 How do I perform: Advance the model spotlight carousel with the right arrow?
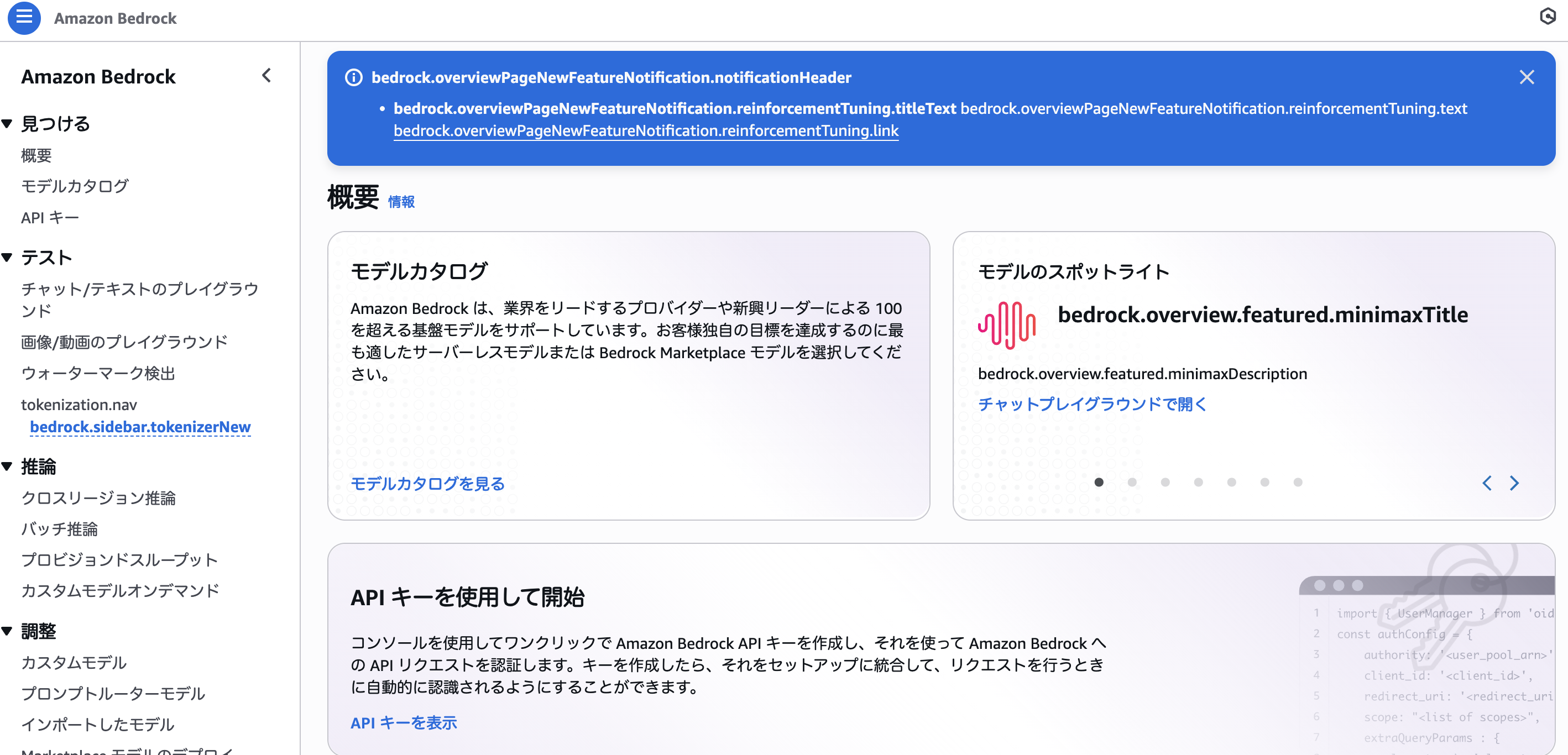coord(1515,483)
